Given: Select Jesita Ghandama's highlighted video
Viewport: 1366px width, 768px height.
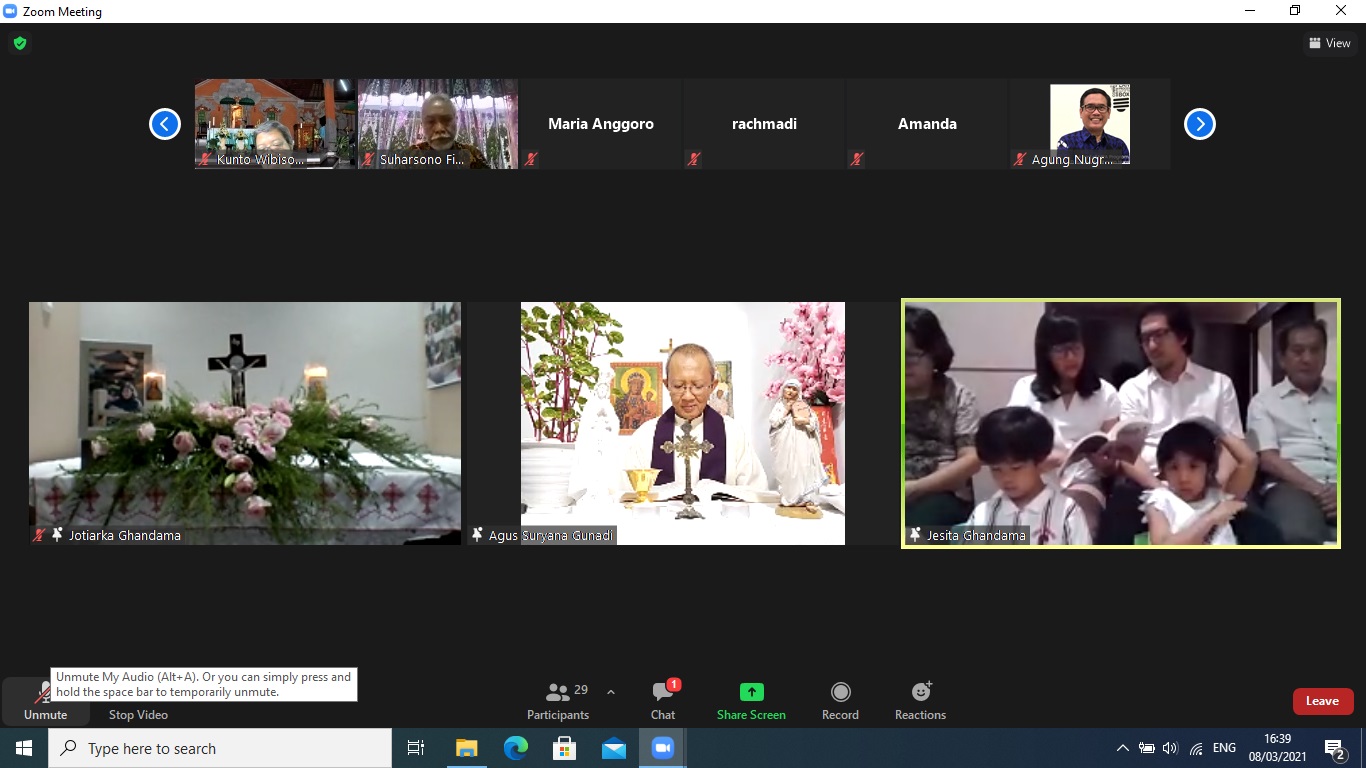Looking at the screenshot, I should (1121, 423).
